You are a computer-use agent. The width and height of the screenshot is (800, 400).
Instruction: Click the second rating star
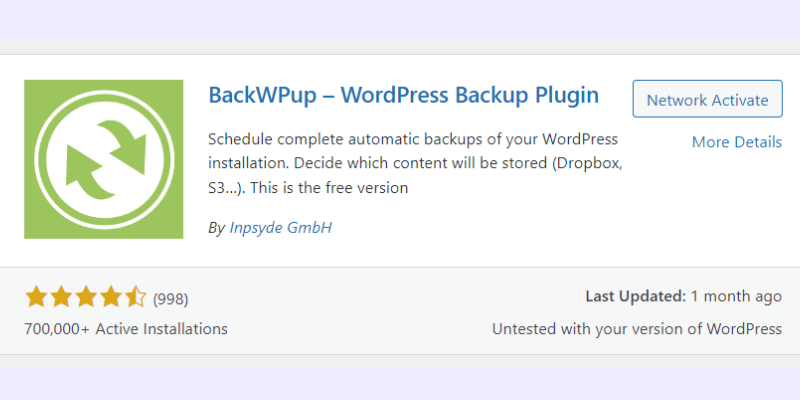pyautogui.click(x=61, y=296)
